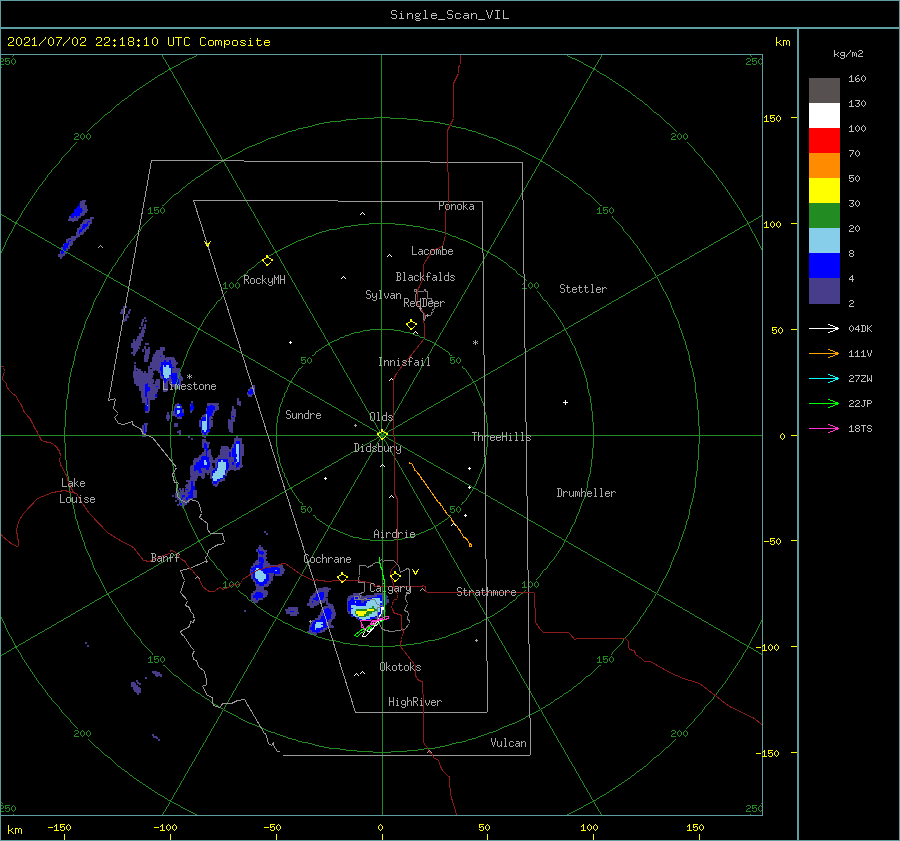
Task: Click the HighRiver city label
Action: [415, 702]
